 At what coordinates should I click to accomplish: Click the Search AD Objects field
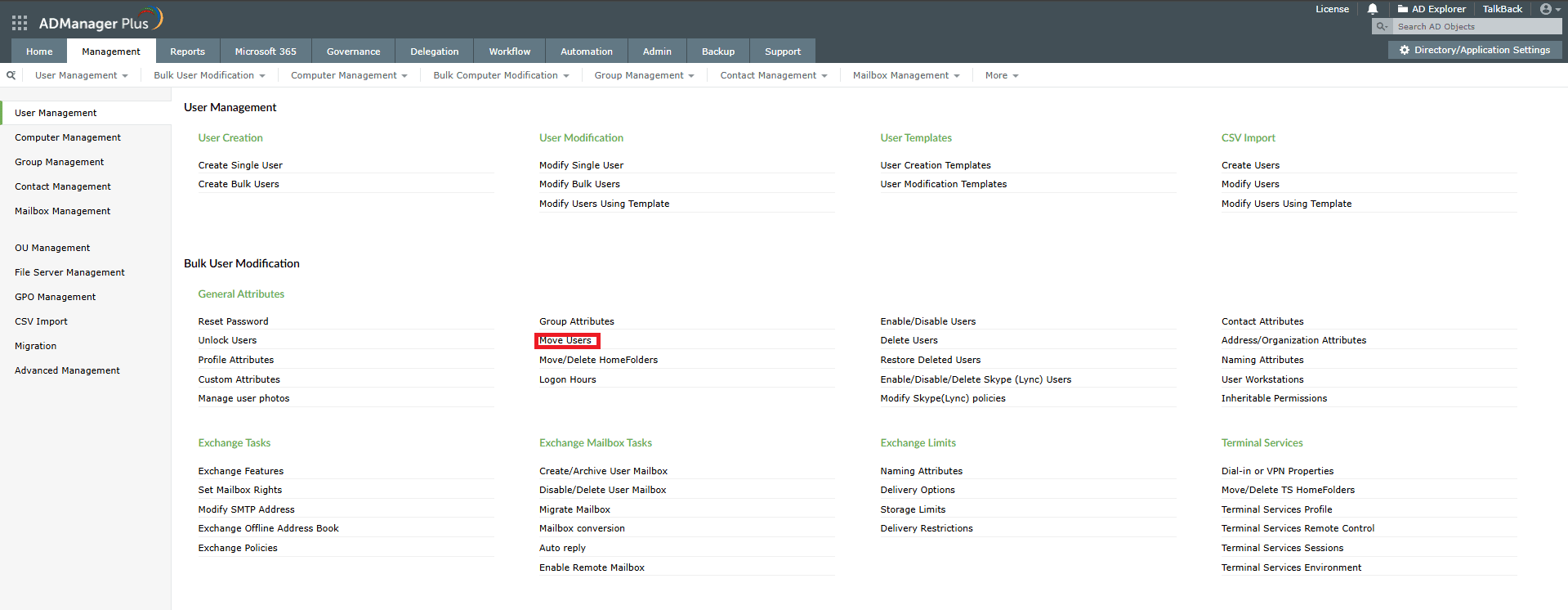click(x=1475, y=27)
